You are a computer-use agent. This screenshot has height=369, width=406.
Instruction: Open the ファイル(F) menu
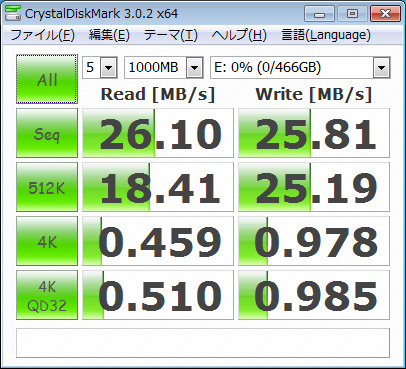(43, 35)
